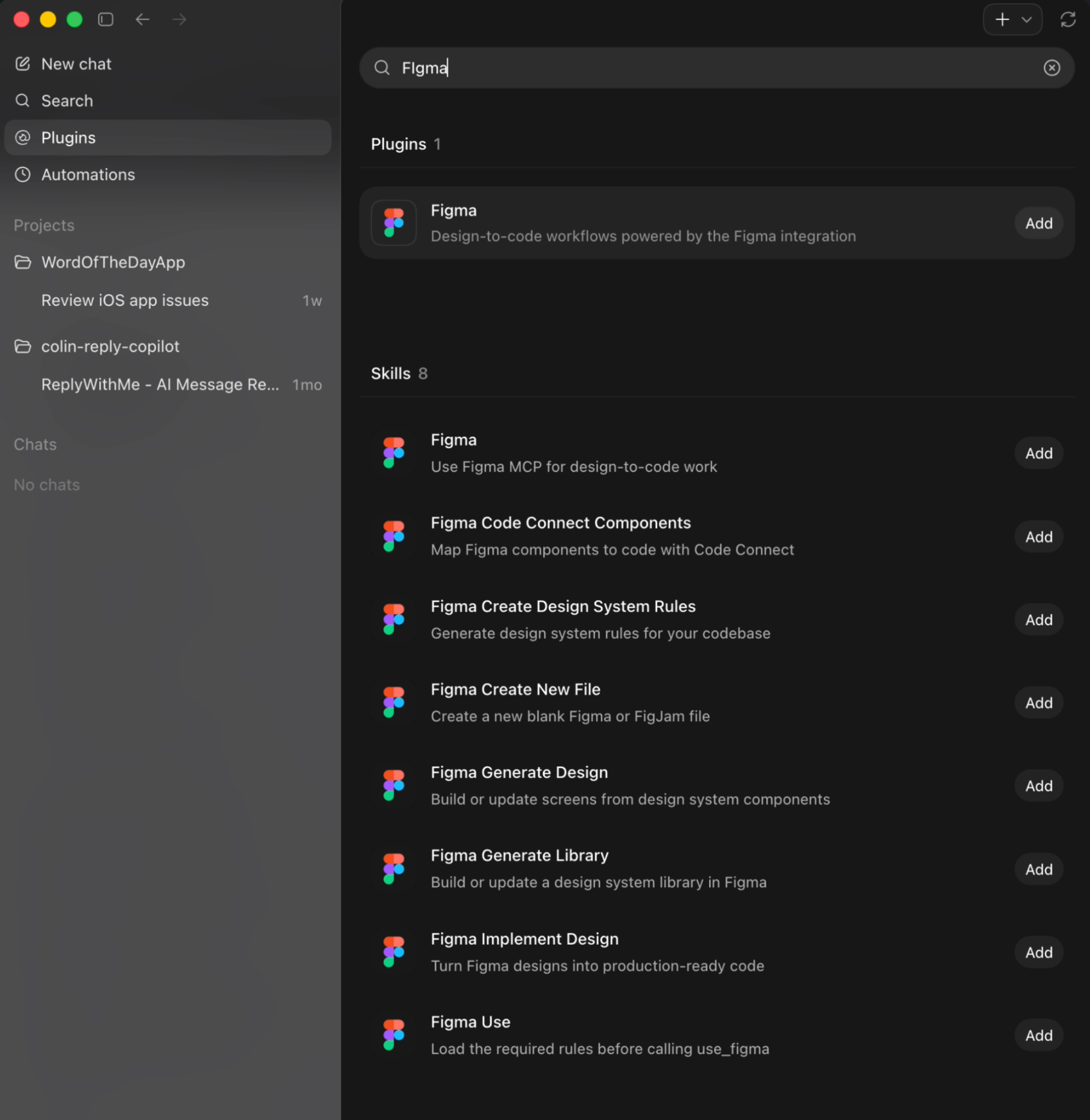Click Figma Generate Library logo icon
This screenshot has width=1090, height=1120.
394,869
